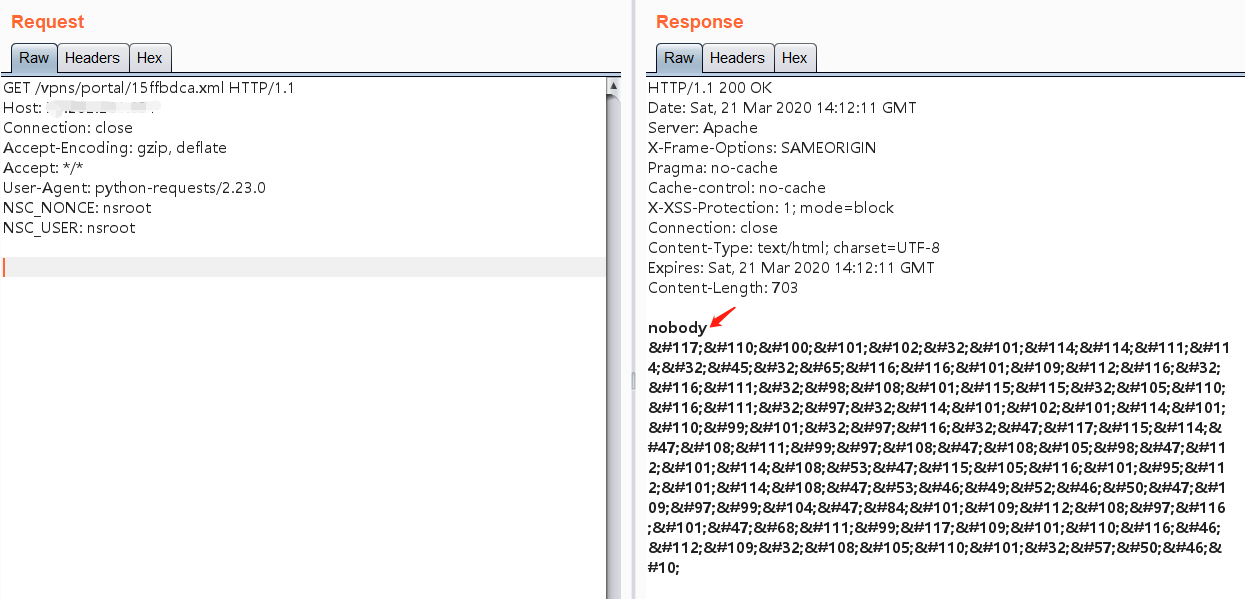The height and width of the screenshot is (599, 1245).
Task: Click the Server: Apache line
Action: click(x=703, y=128)
